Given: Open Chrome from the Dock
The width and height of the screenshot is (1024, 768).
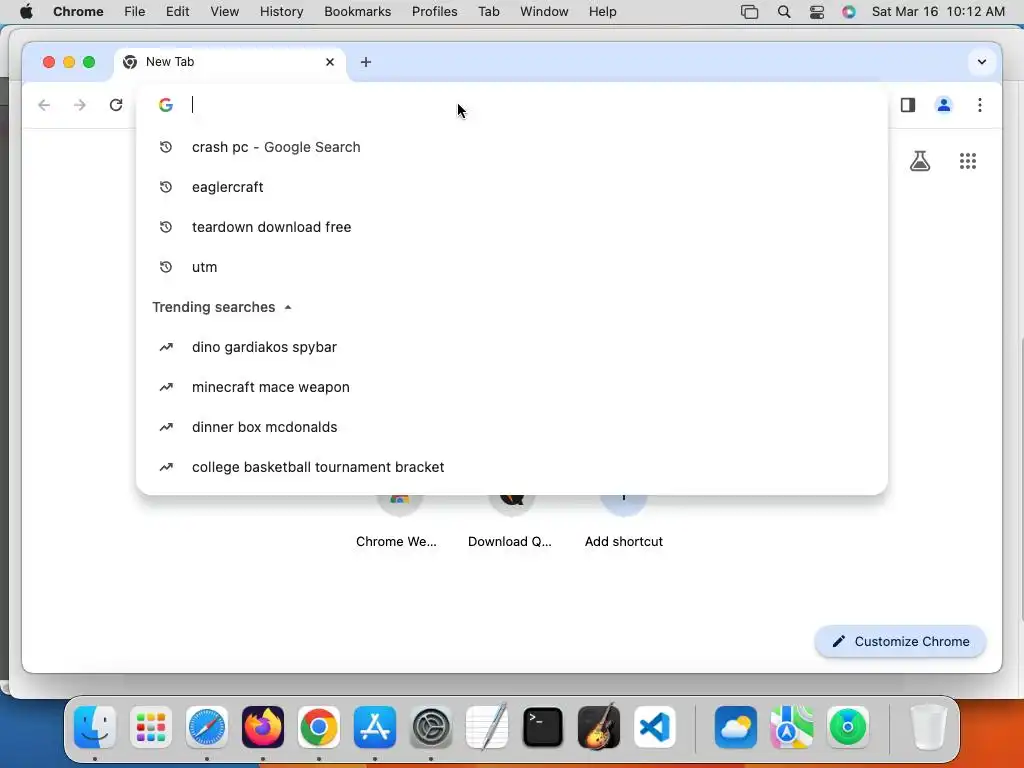Looking at the screenshot, I should 319,727.
